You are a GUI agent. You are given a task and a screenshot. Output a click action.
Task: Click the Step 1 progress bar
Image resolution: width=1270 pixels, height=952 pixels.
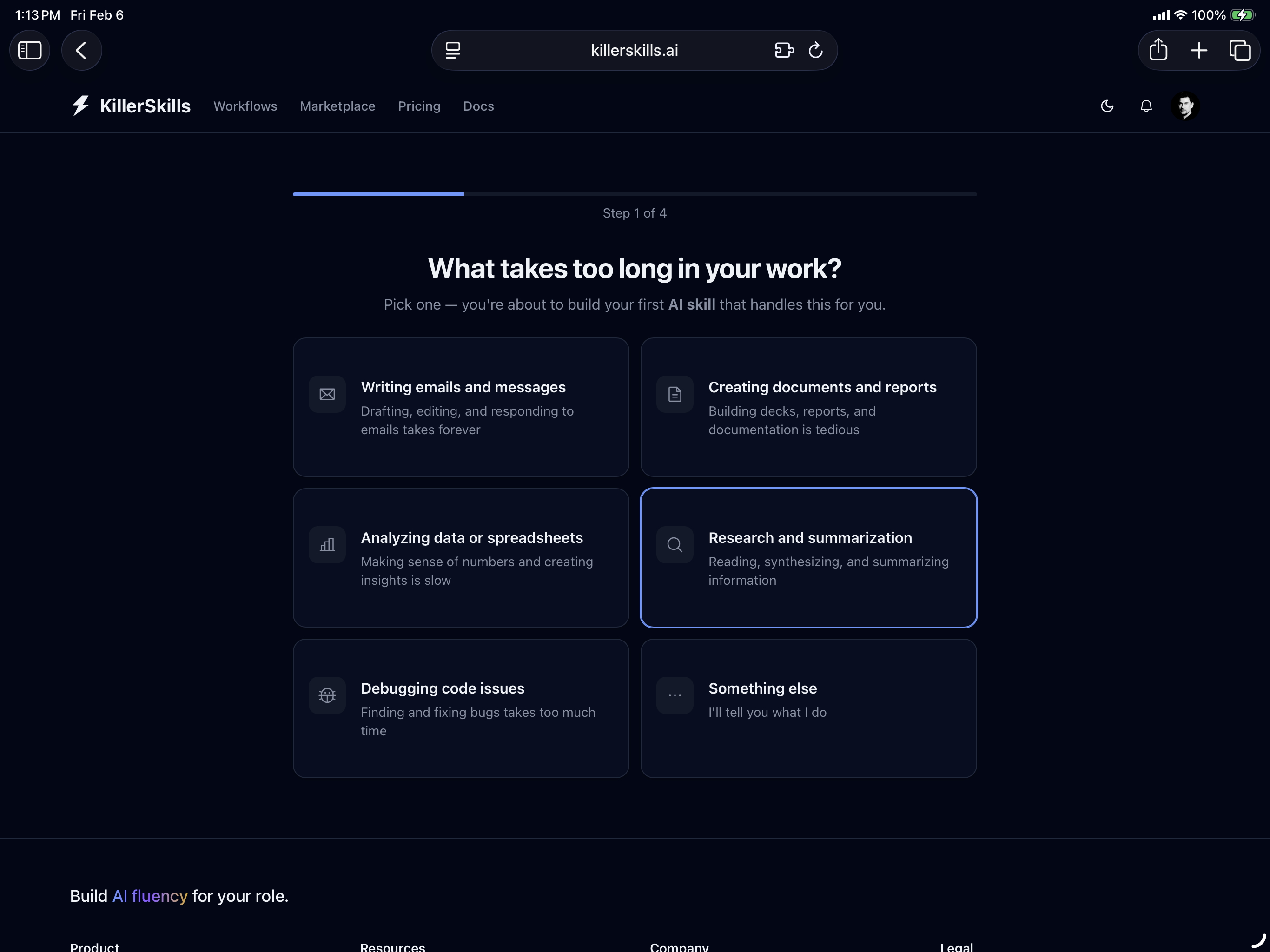(x=378, y=194)
